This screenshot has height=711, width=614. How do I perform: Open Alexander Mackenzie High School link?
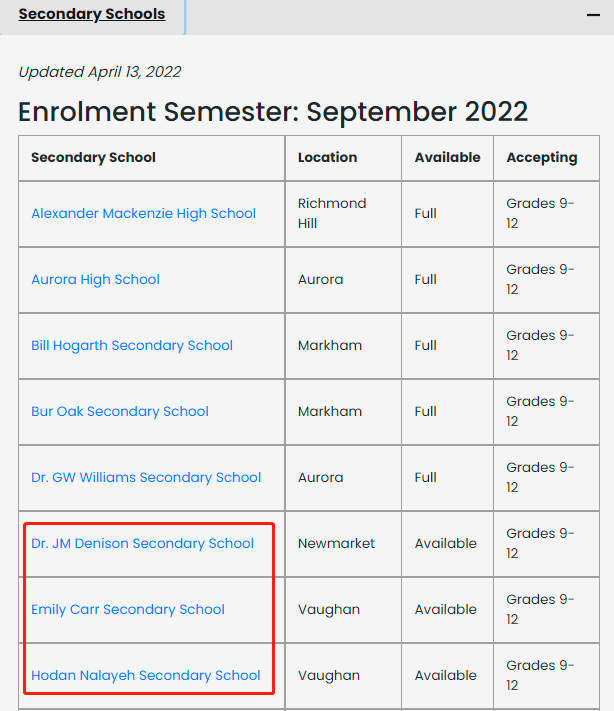pyautogui.click(x=143, y=213)
